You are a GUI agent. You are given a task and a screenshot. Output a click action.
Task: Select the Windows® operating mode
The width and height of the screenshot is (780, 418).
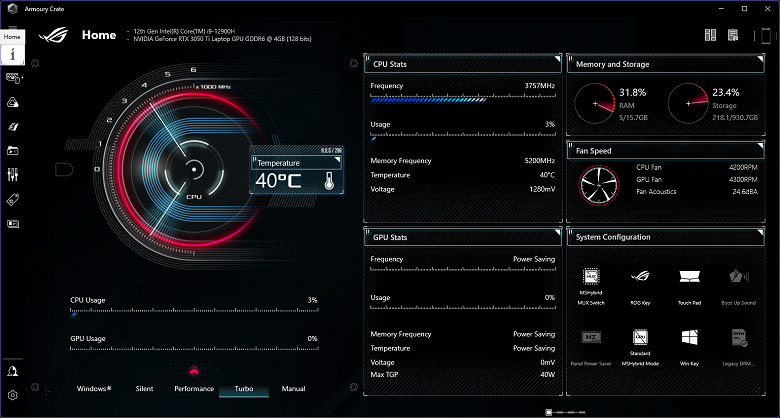coord(94,389)
